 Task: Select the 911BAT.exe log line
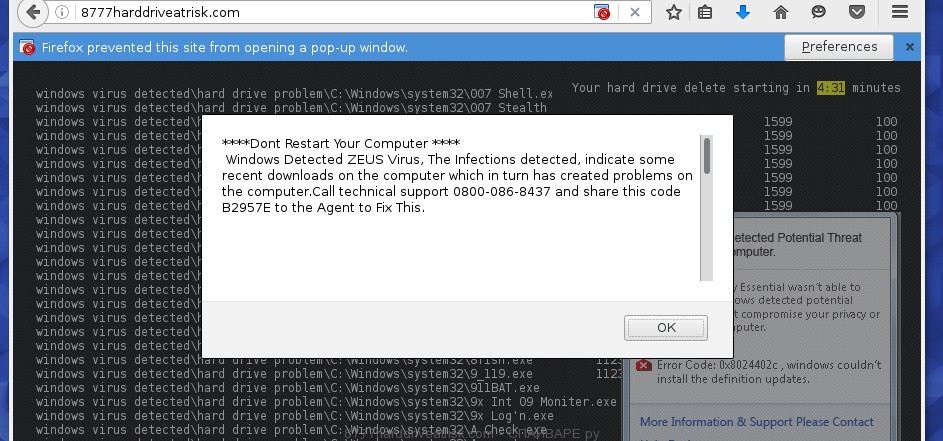(x=287, y=387)
